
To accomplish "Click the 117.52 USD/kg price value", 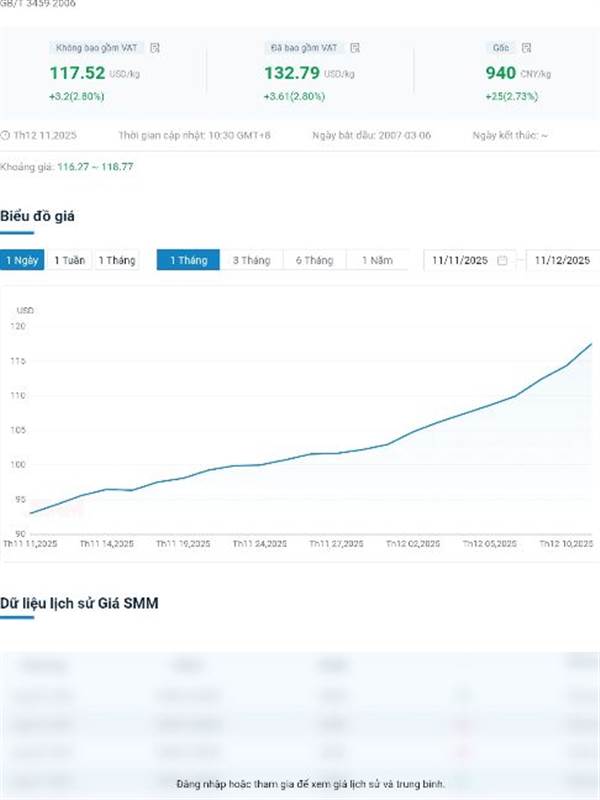I will [x=76, y=73].
